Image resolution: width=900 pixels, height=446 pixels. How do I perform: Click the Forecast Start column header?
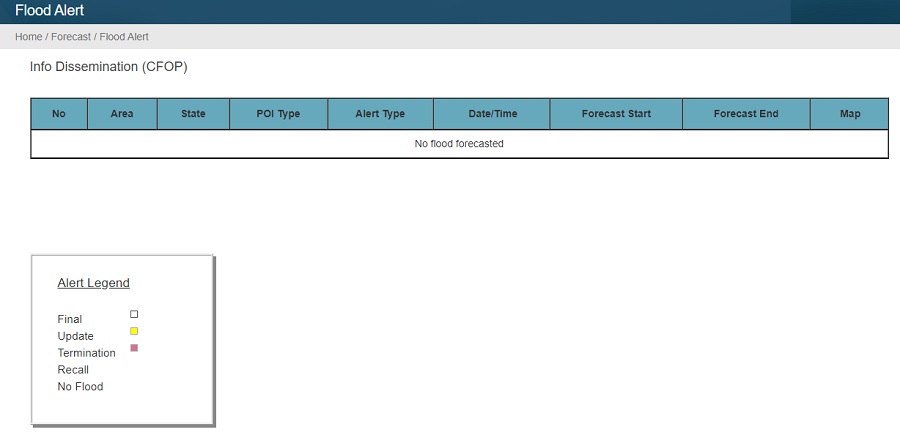pos(616,114)
